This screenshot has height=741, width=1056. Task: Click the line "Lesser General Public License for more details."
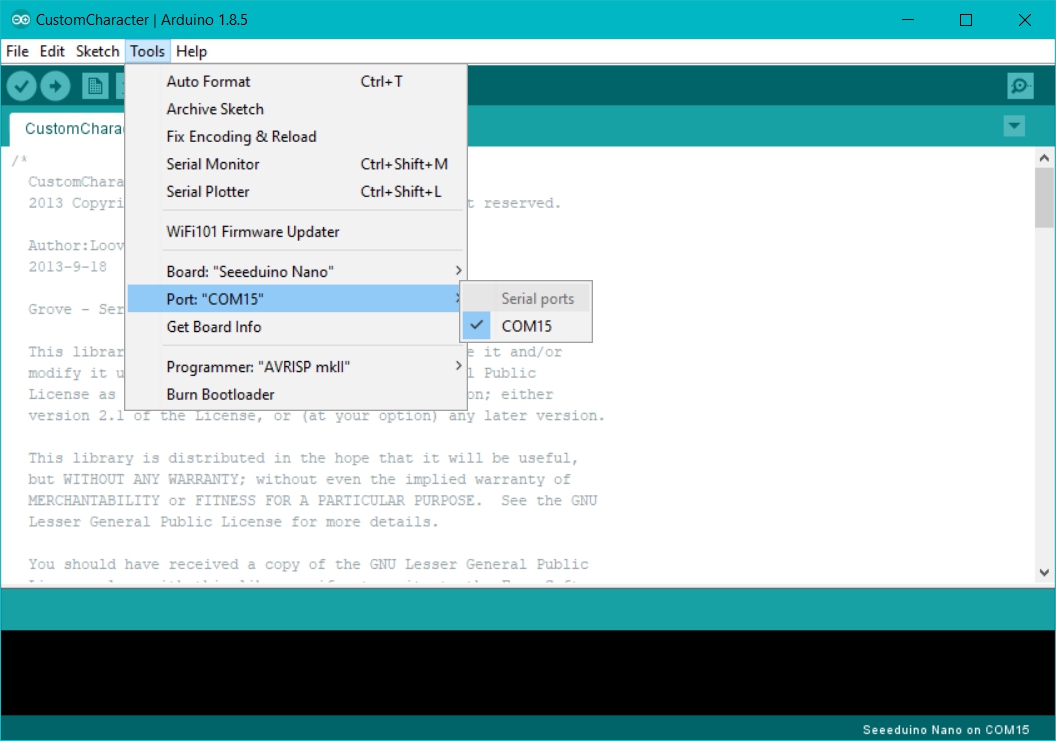pyautogui.click(x=233, y=522)
